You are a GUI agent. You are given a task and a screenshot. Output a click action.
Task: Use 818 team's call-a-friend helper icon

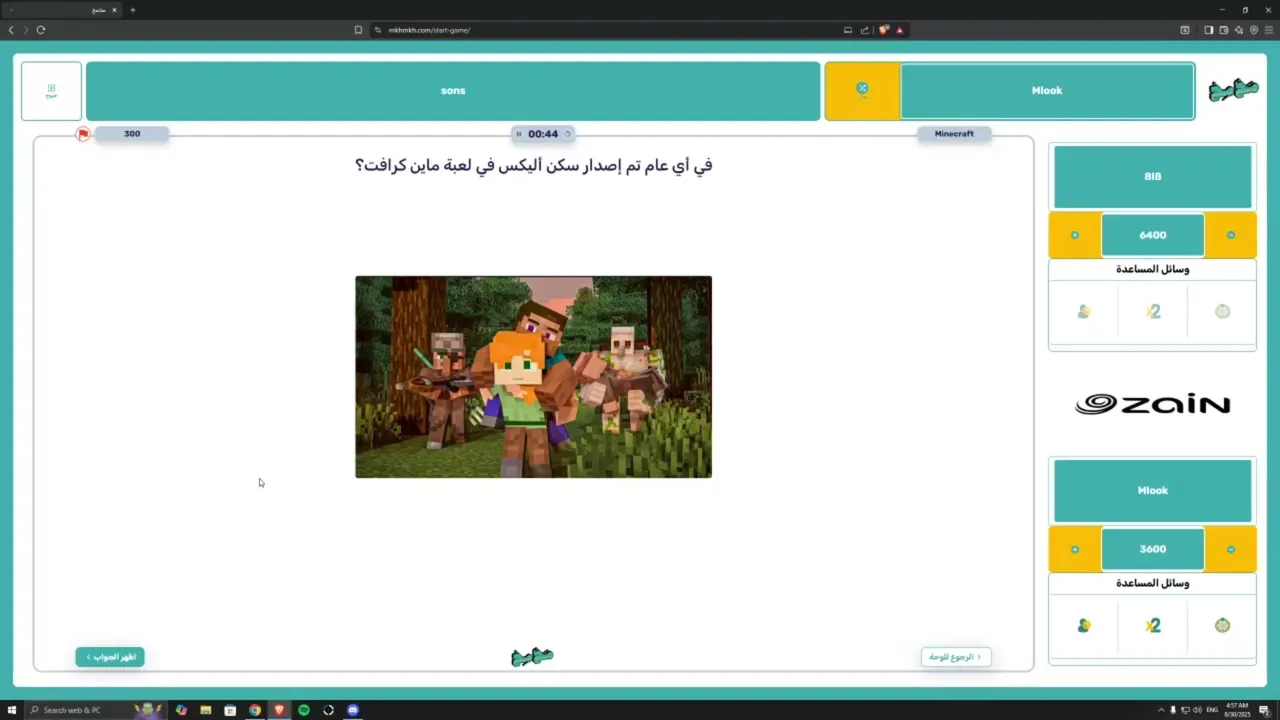[1084, 312]
